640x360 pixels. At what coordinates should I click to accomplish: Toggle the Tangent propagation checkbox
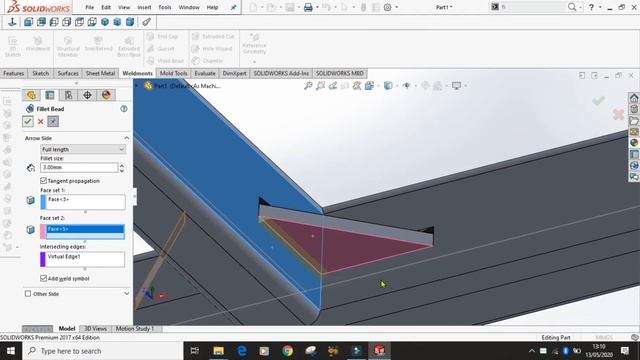pos(43,180)
